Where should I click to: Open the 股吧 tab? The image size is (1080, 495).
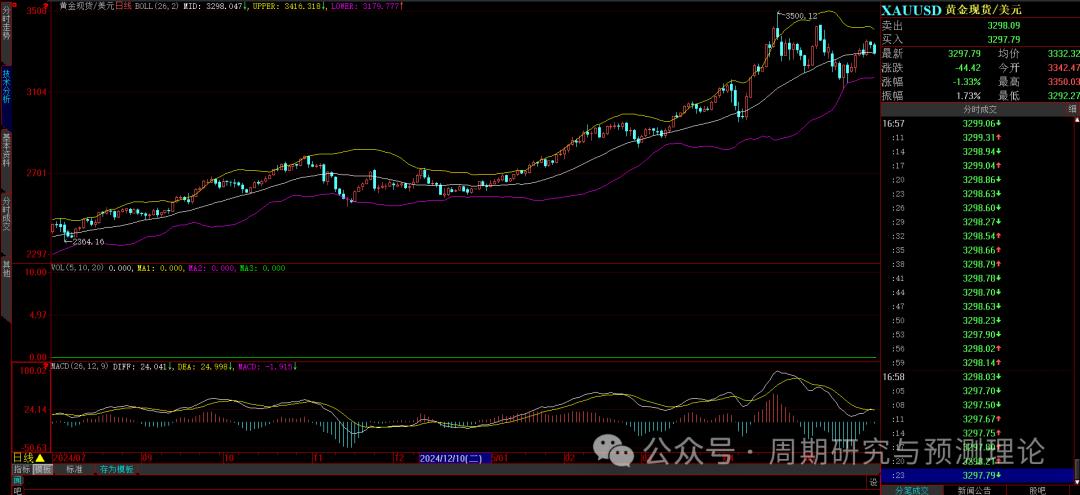[1036, 490]
